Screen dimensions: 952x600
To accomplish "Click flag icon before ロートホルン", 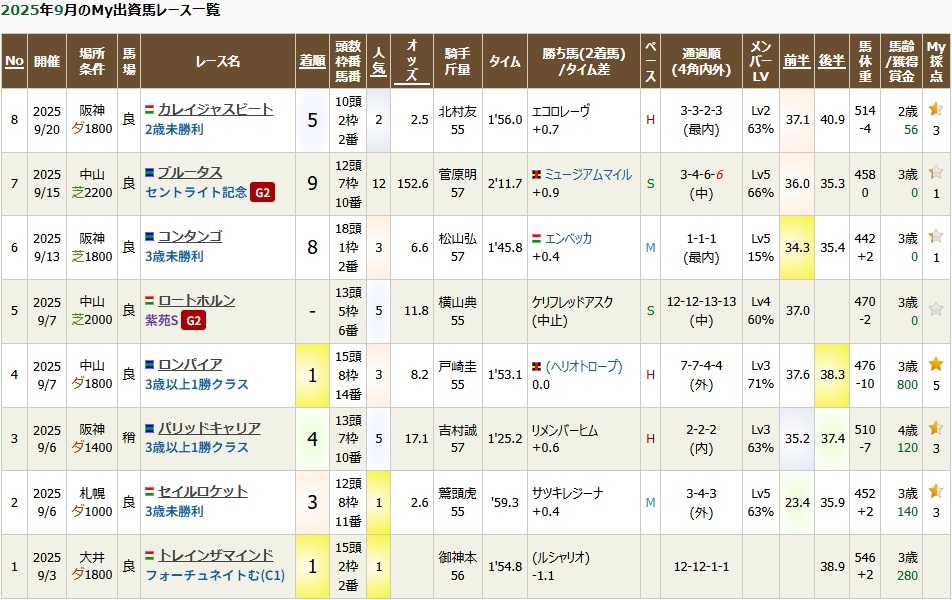I will [149, 301].
